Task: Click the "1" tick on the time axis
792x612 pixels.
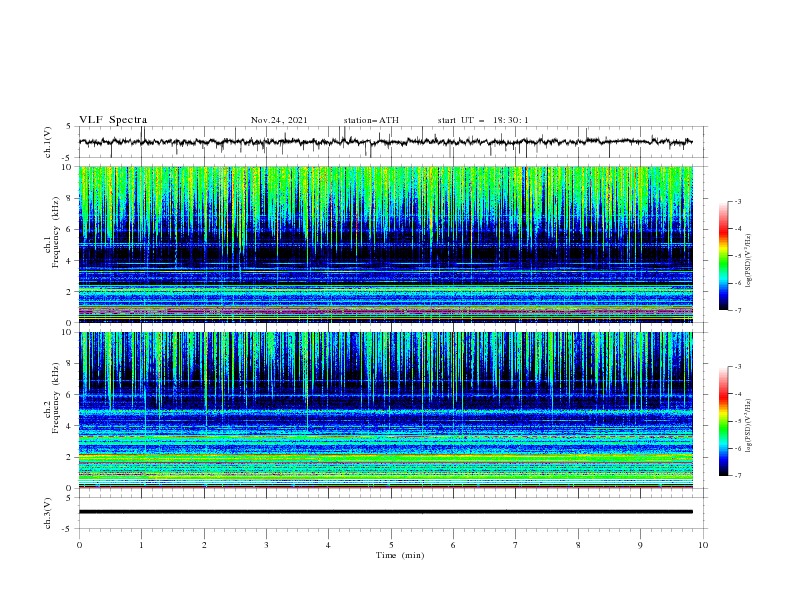Action: coord(141,545)
